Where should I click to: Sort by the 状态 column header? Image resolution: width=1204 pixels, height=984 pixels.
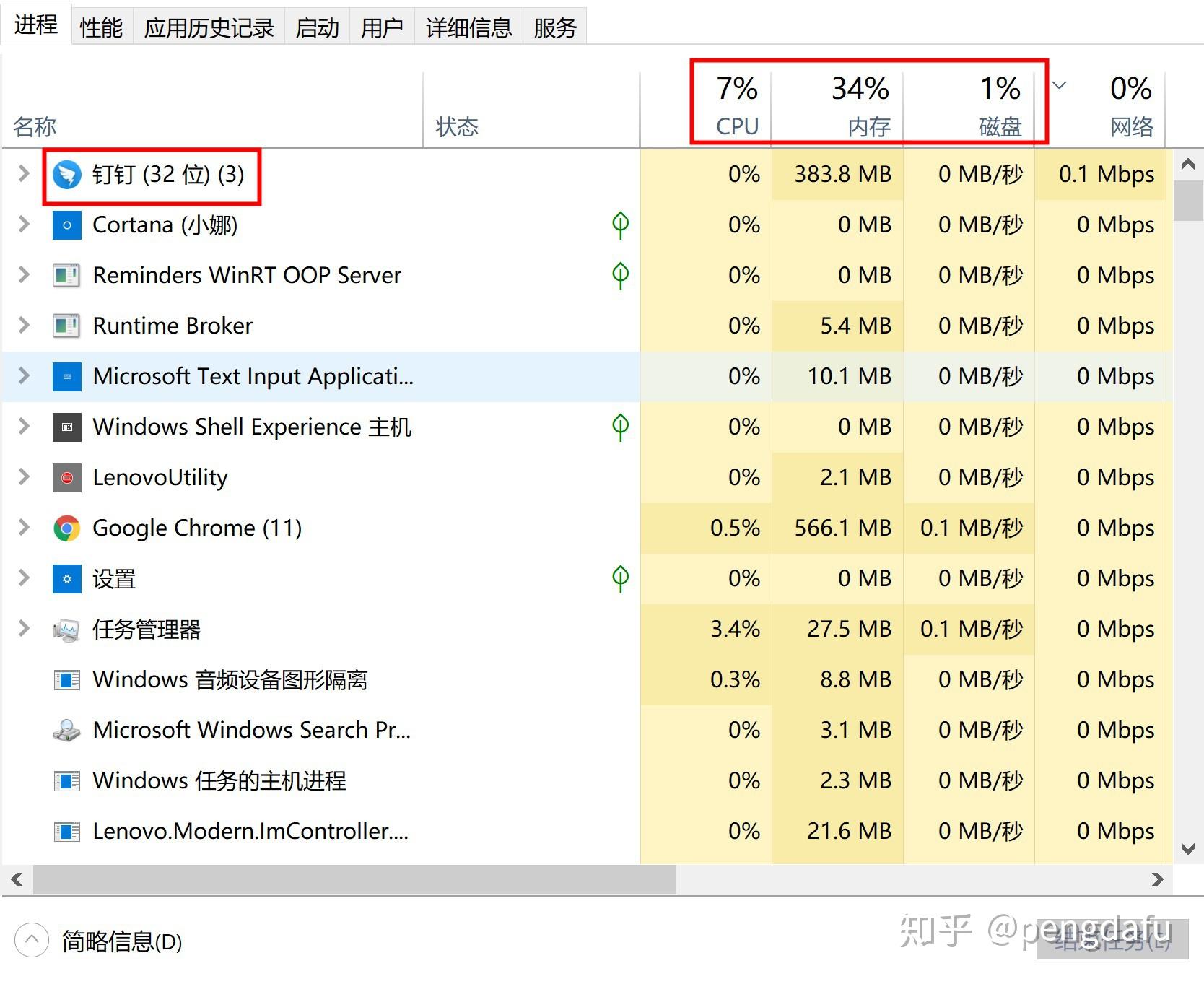click(531, 110)
